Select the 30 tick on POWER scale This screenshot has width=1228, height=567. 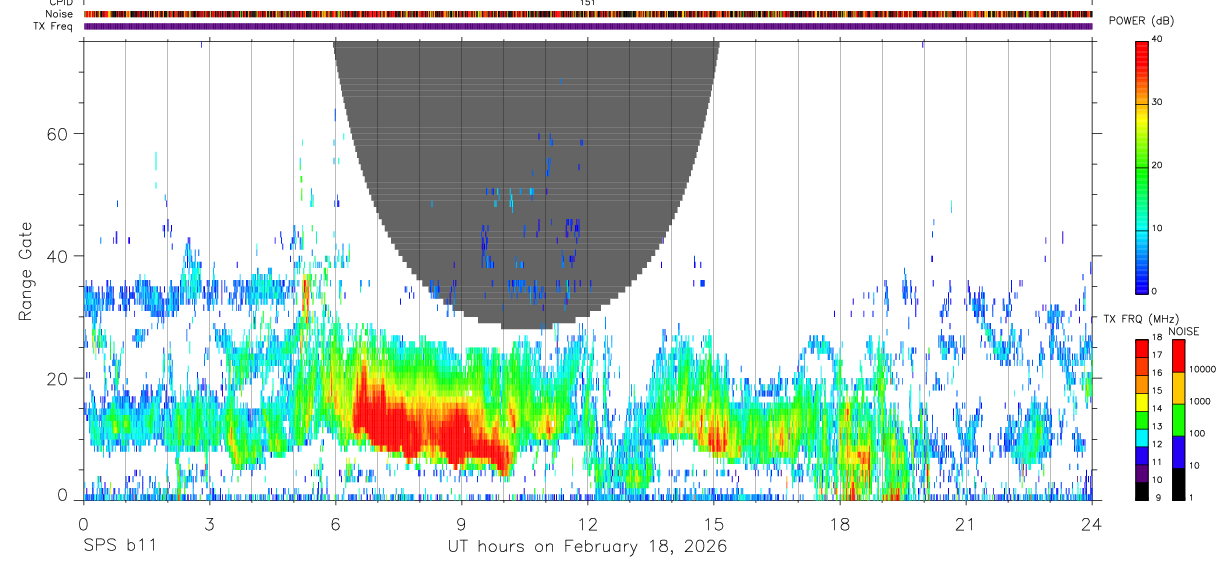click(x=1156, y=102)
